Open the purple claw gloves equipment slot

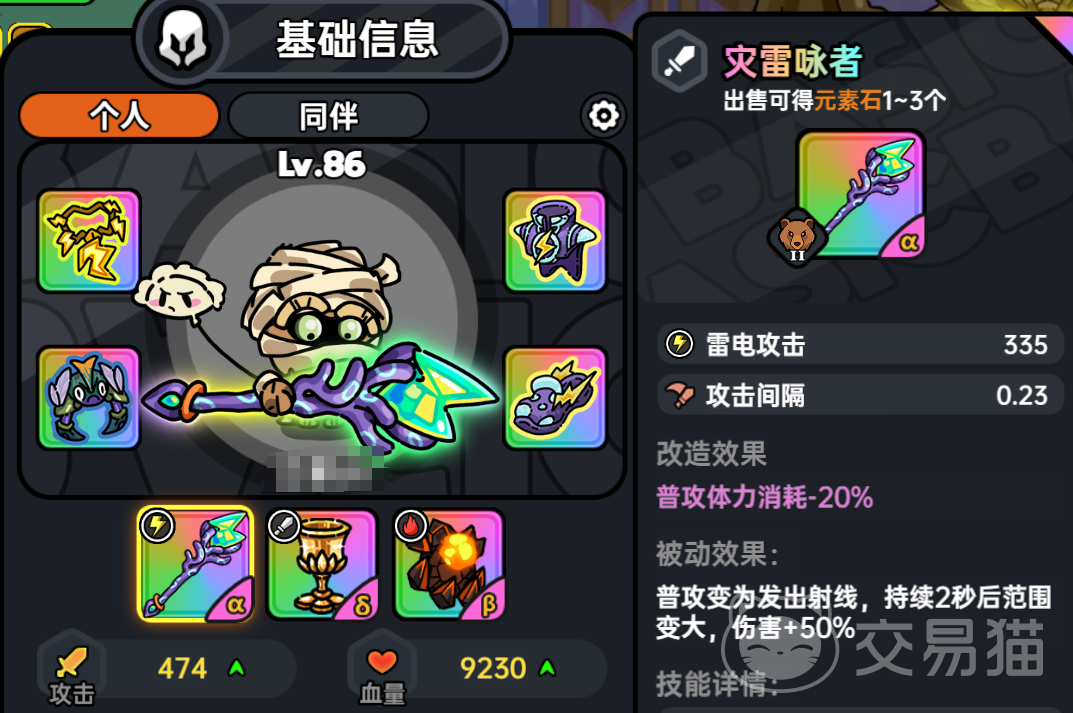pos(89,398)
